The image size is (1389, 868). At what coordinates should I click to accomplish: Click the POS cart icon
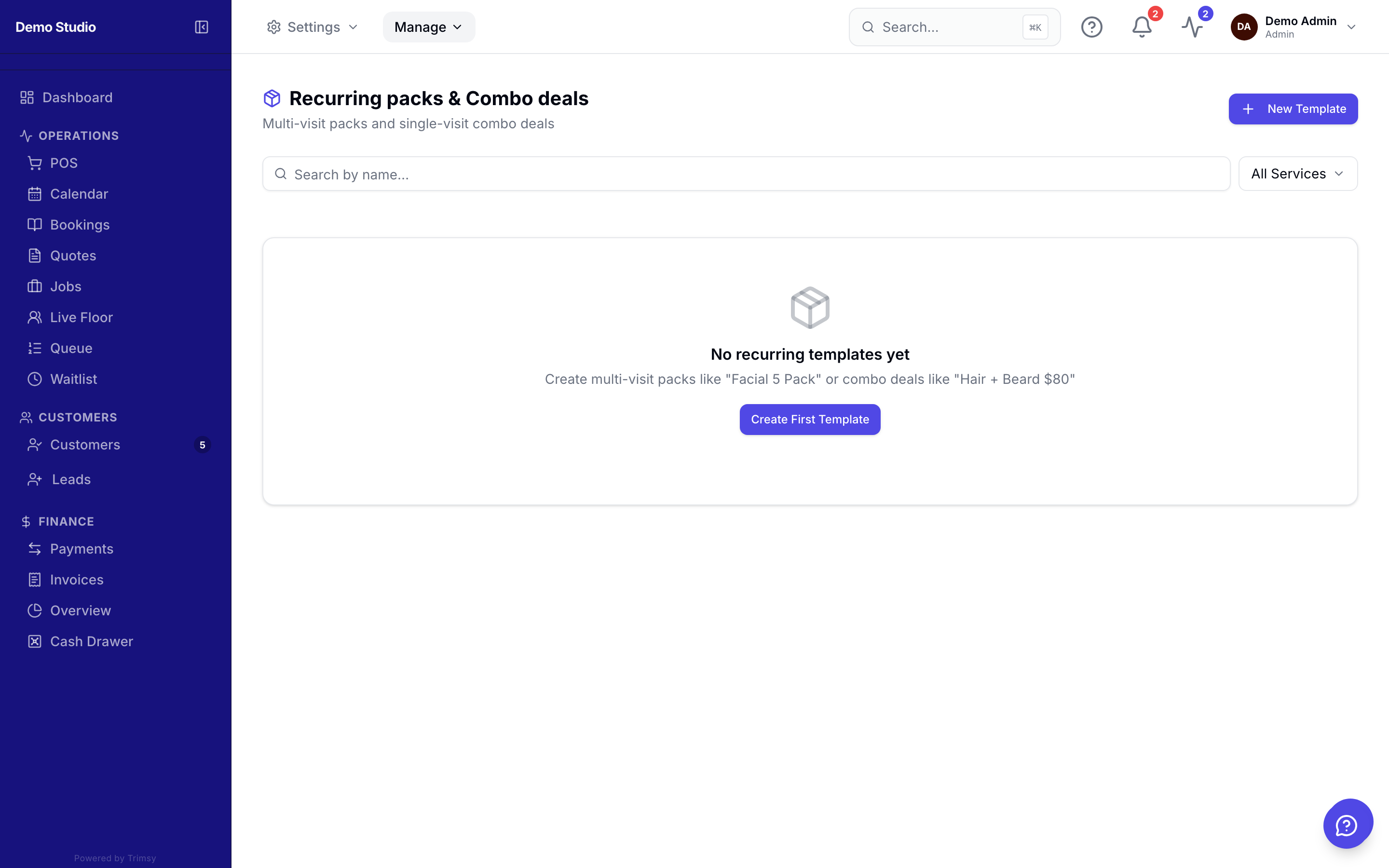34,163
